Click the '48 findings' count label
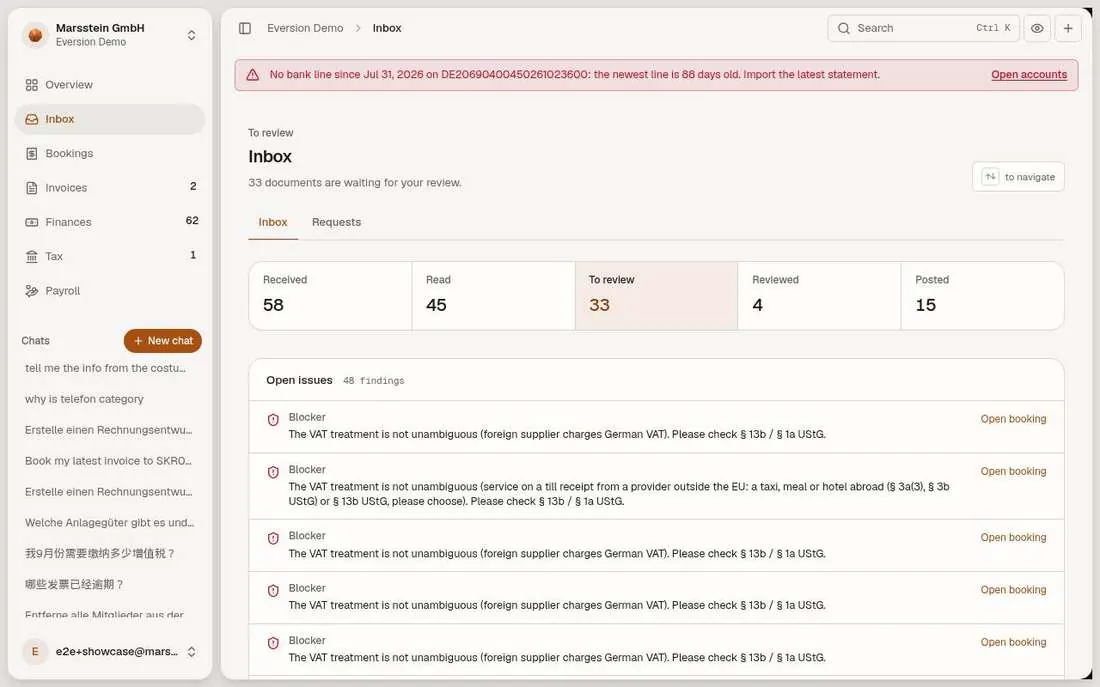Viewport: 1100px width, 687px height. tap(373, 381)
